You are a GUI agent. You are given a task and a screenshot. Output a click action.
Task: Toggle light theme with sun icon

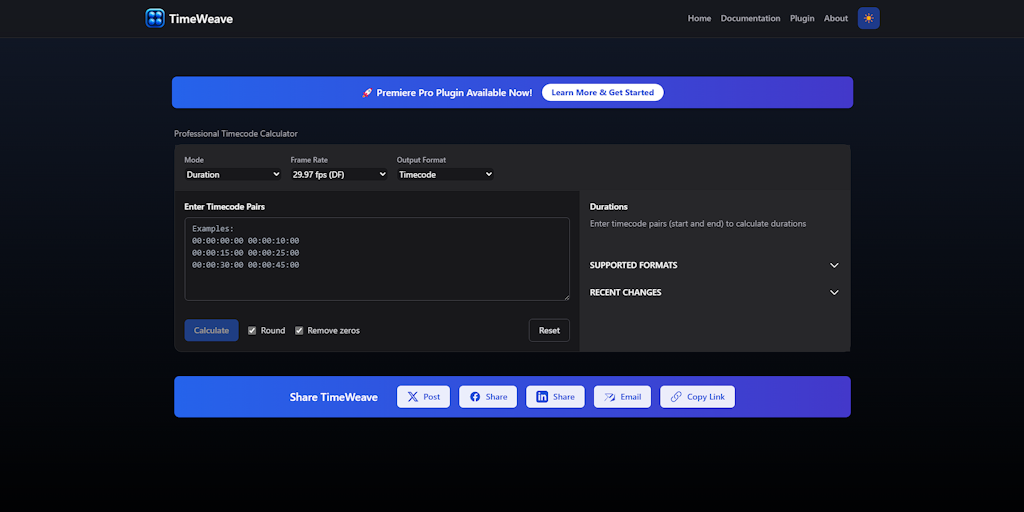pos(869,18)
